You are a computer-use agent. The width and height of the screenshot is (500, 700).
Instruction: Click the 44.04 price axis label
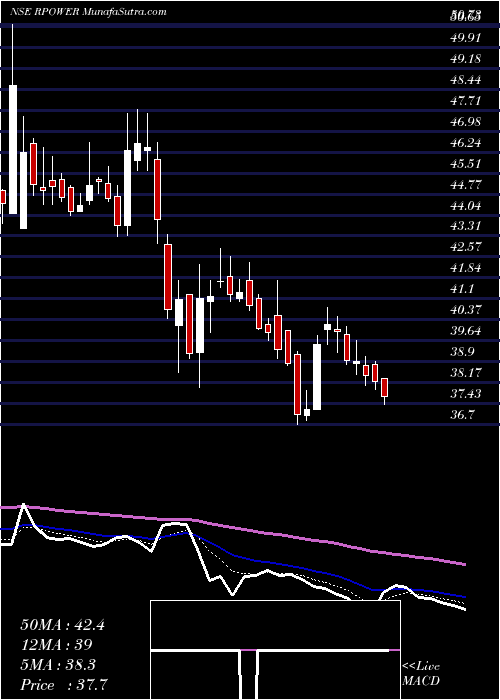click(465, 206)
